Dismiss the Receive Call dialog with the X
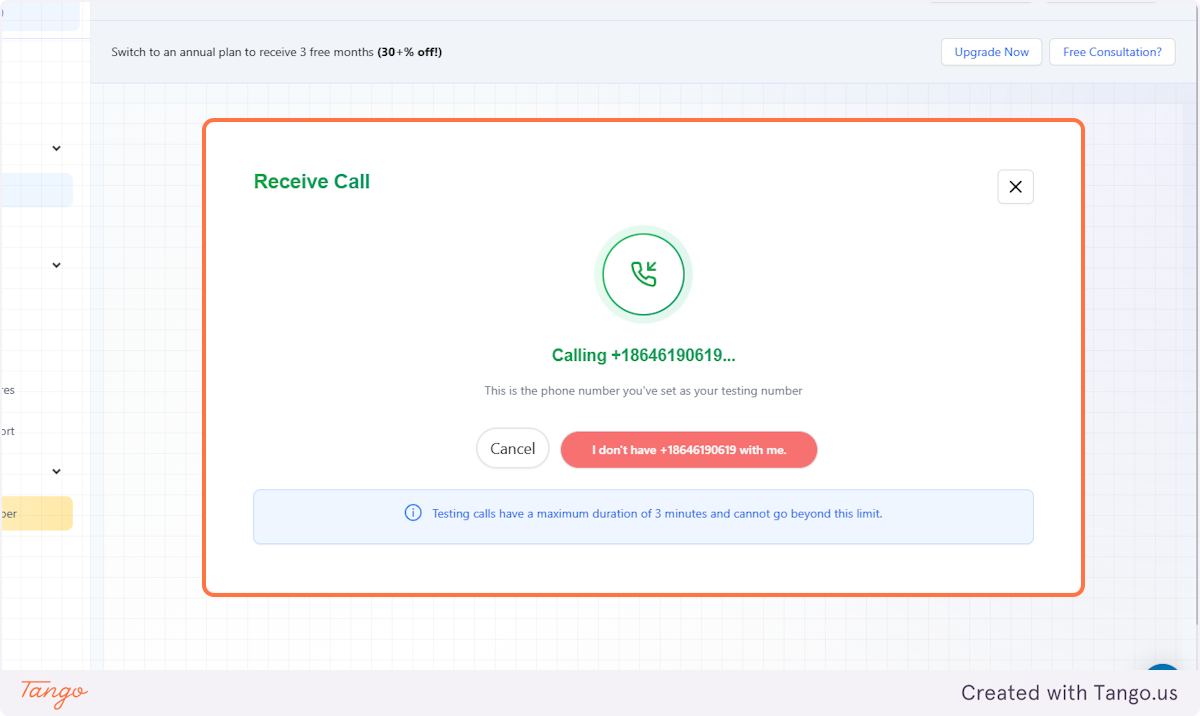Image resolution: width=1200 pixels, height=716 pixels. 1015,186
